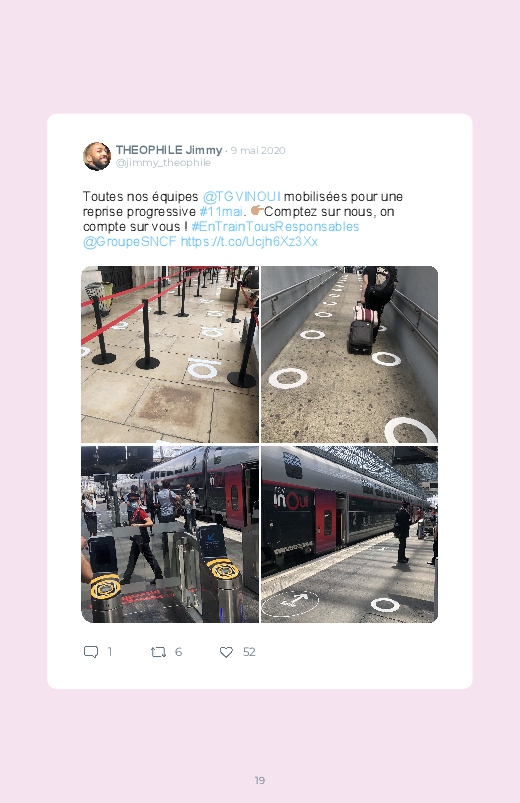Click the pointing hand emoji in tweet
Screen dimensions: 520x803
[257, 210]
